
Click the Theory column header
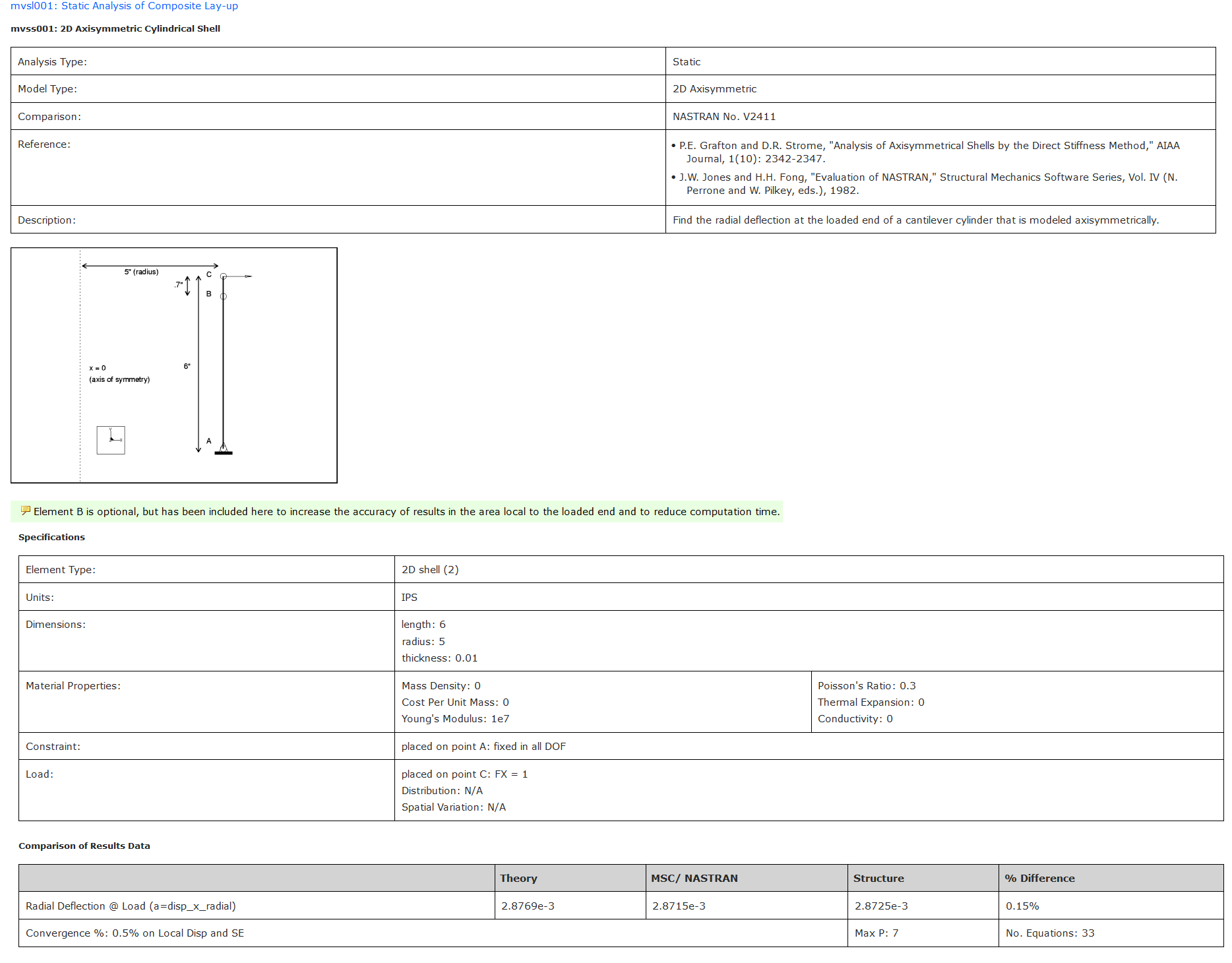coord(518,878)
